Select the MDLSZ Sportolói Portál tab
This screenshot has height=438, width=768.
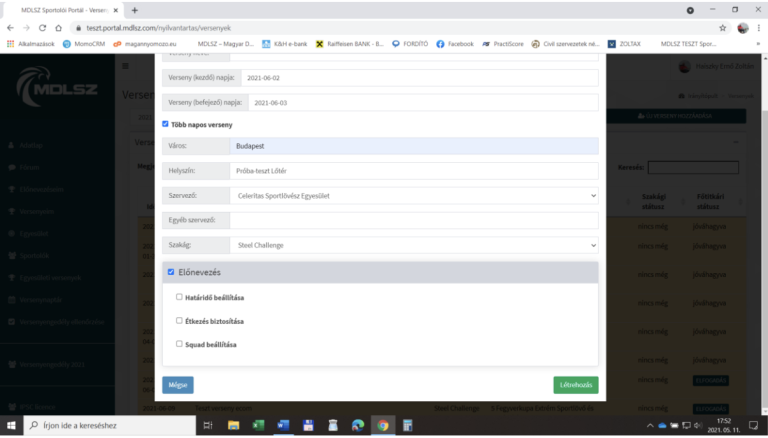pos(65,9)
